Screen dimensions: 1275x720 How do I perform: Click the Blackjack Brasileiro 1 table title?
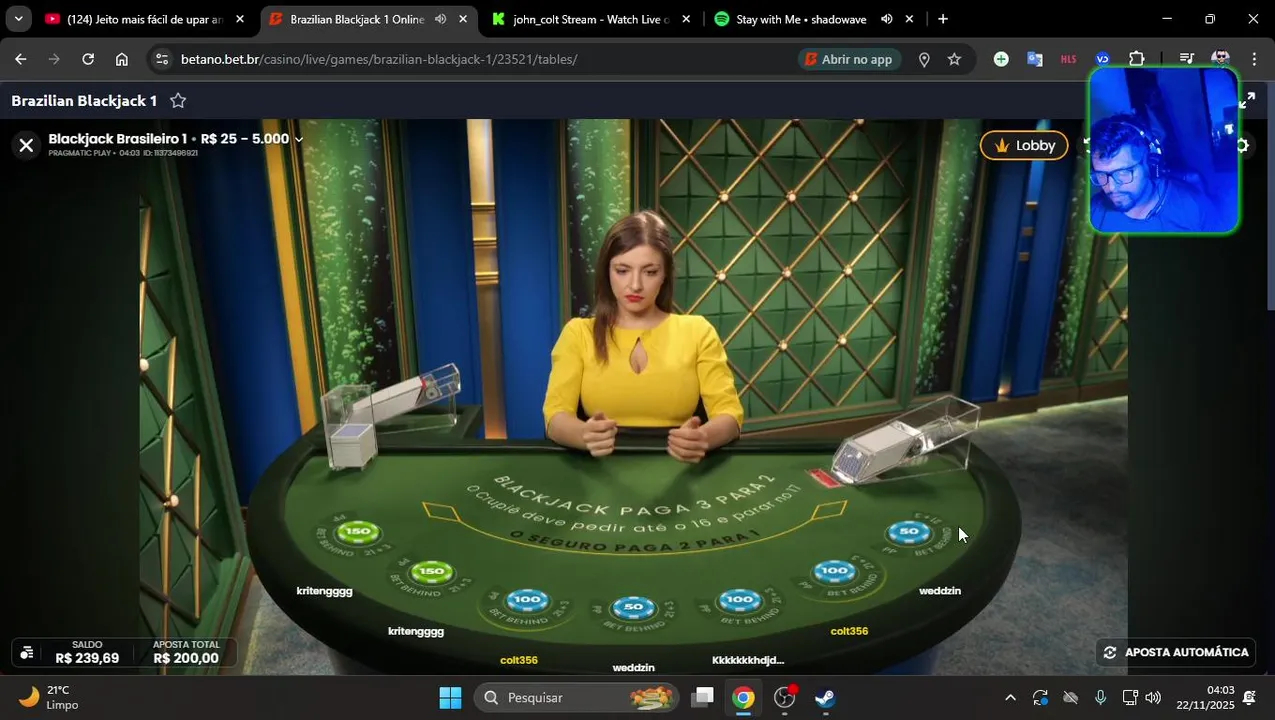(118, 139)
